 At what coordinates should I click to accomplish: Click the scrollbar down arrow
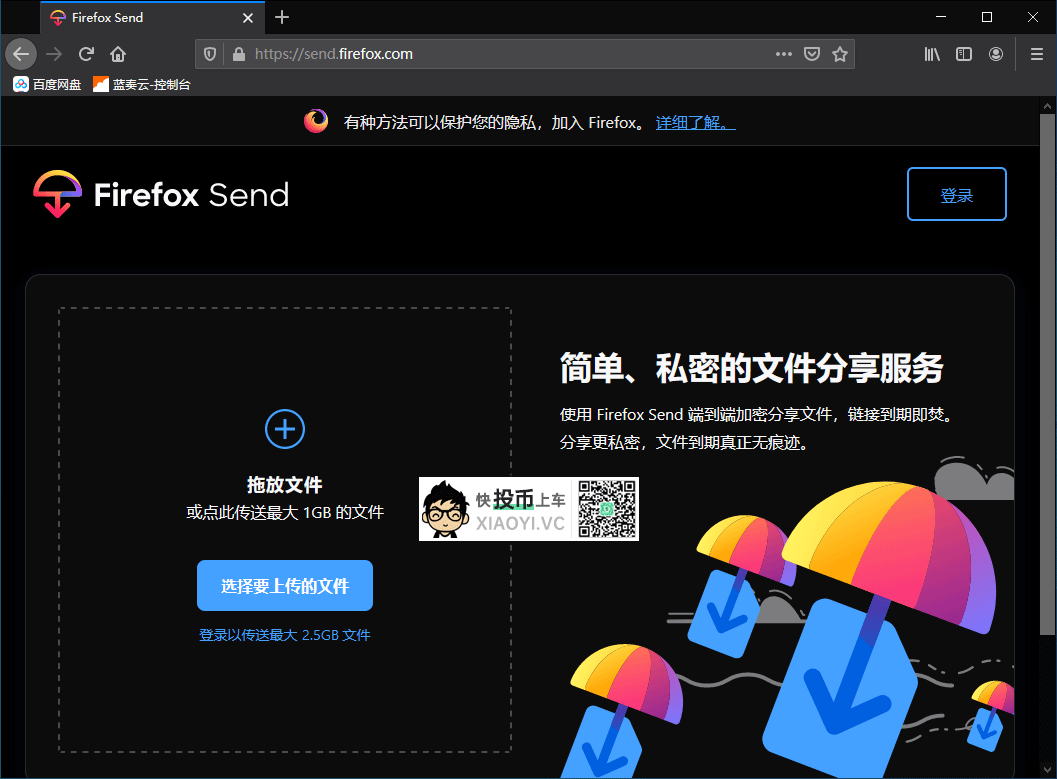pos(1047,770)
